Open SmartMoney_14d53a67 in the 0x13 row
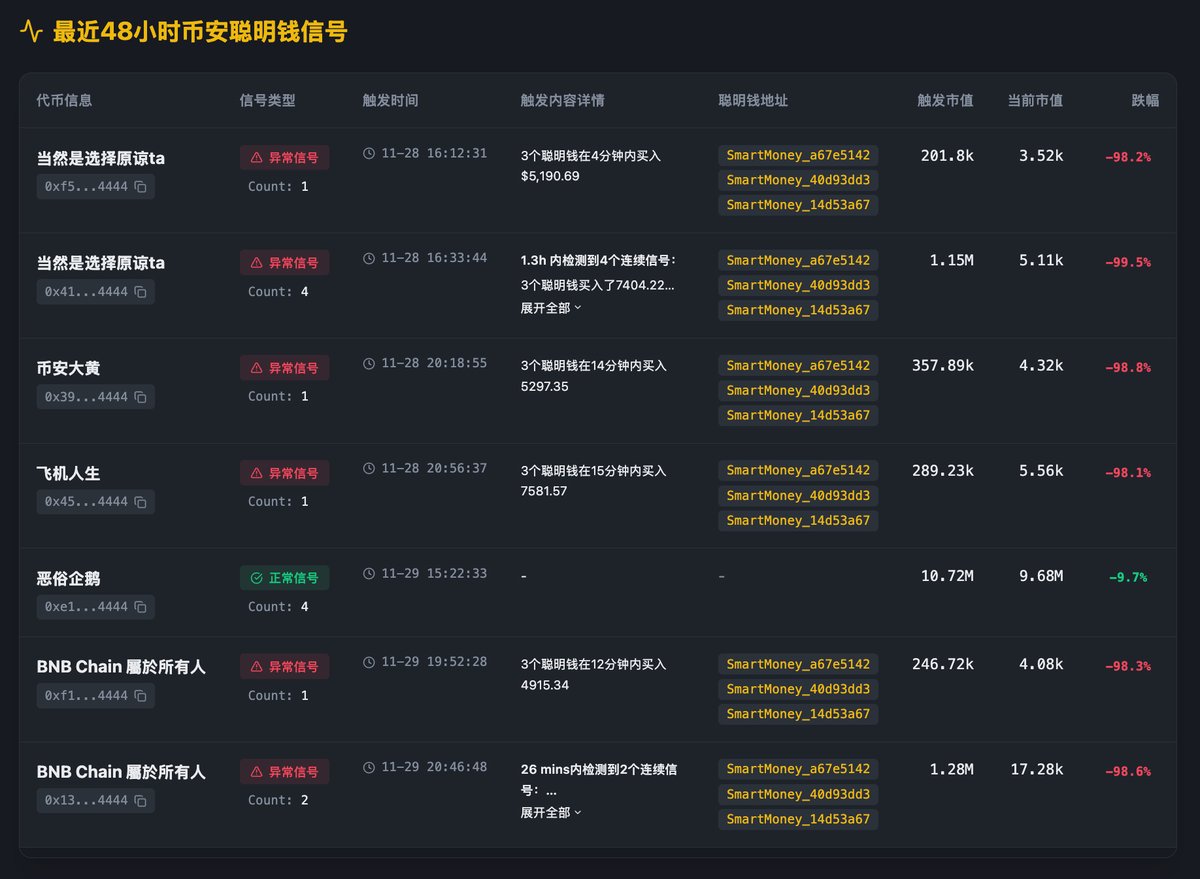This screenshot has height=879, width=1200. 798,819
